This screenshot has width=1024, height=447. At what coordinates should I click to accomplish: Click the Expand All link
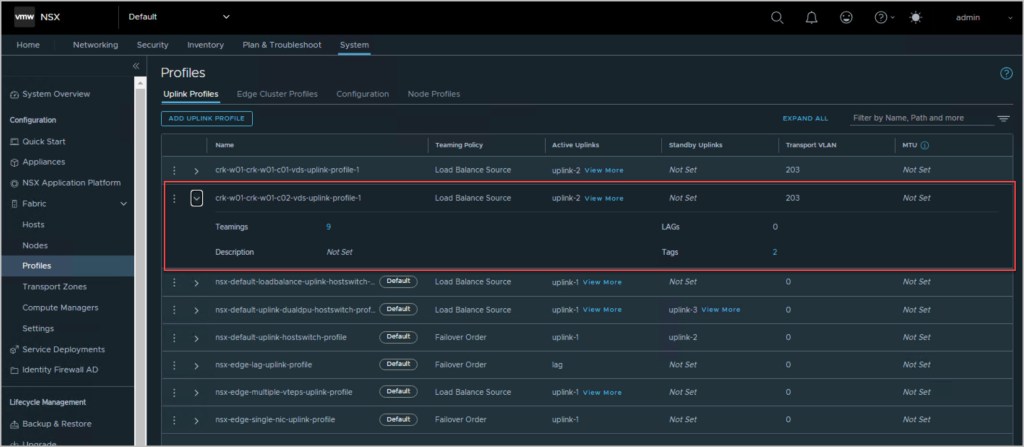click(x=805, y=118)
